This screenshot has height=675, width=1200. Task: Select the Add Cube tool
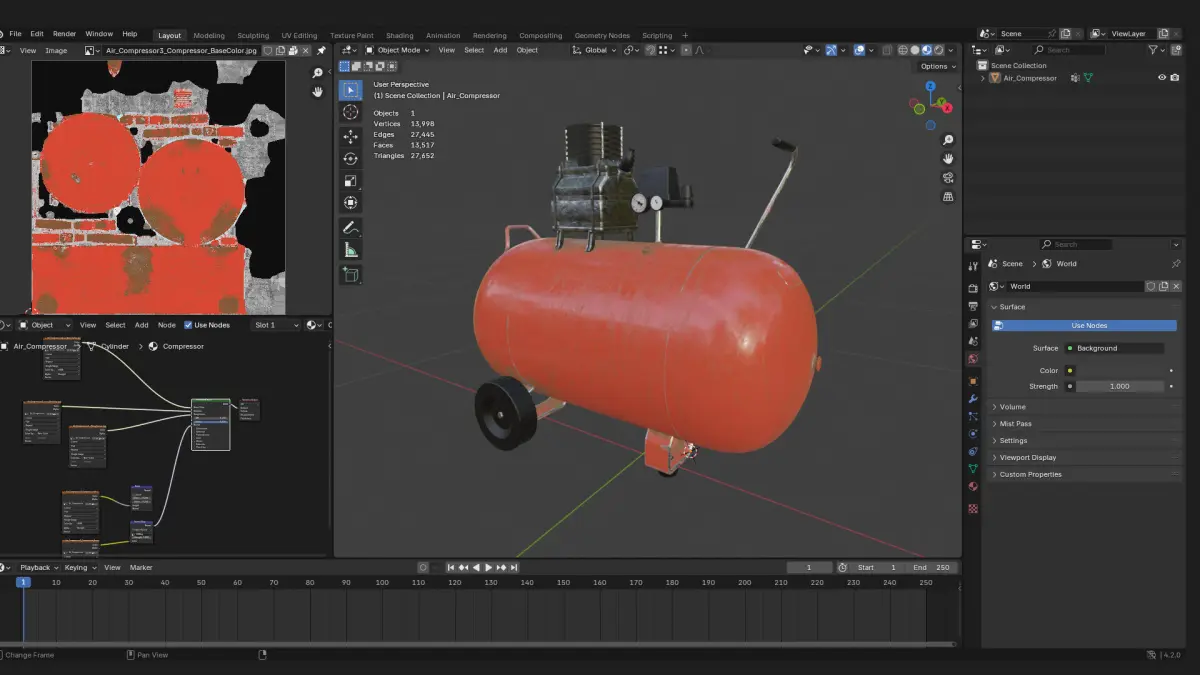350,274
